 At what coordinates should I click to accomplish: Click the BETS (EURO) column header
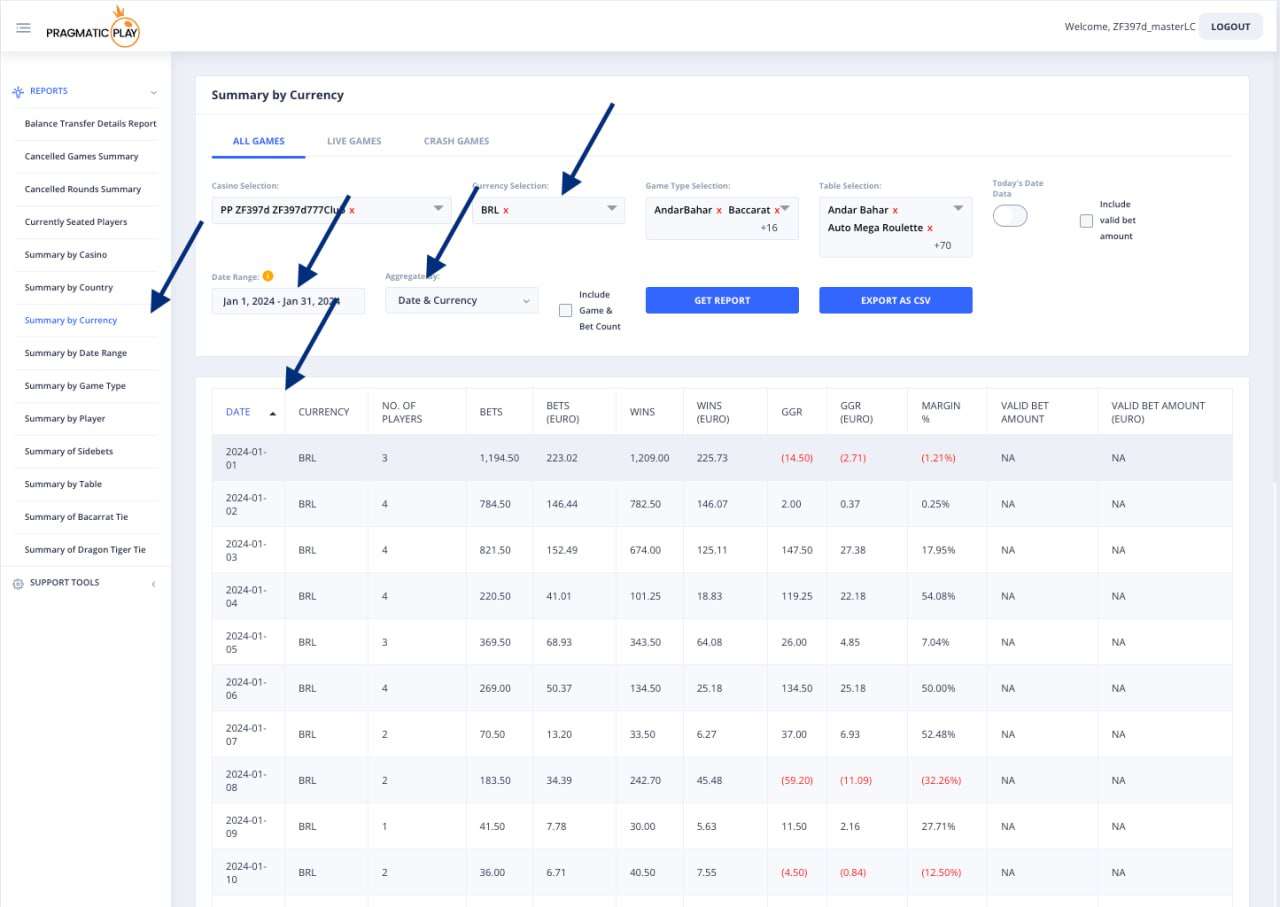tap(563, 412)
